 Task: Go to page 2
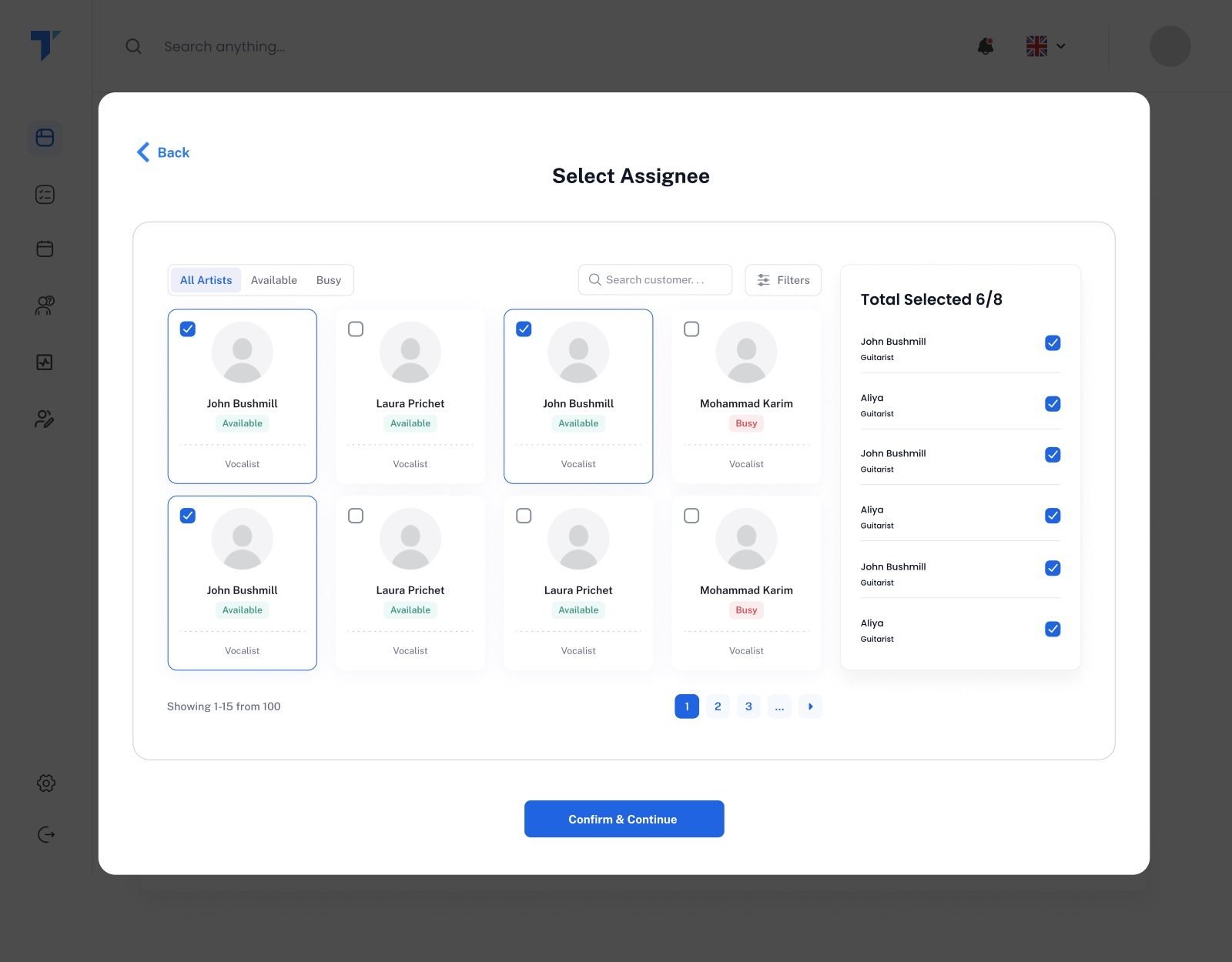tap(718, 706)
